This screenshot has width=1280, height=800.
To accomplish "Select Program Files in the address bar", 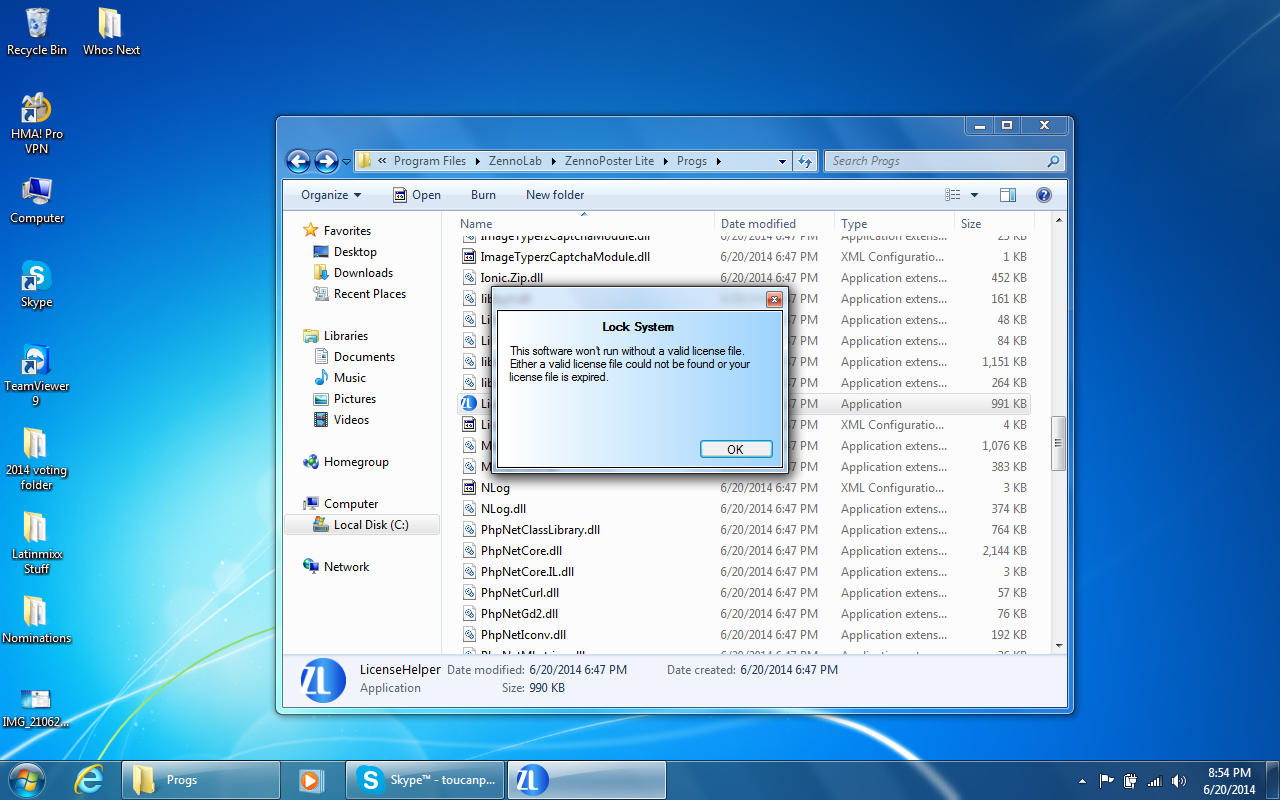I will pyautogui.click(x=430, y=161).
